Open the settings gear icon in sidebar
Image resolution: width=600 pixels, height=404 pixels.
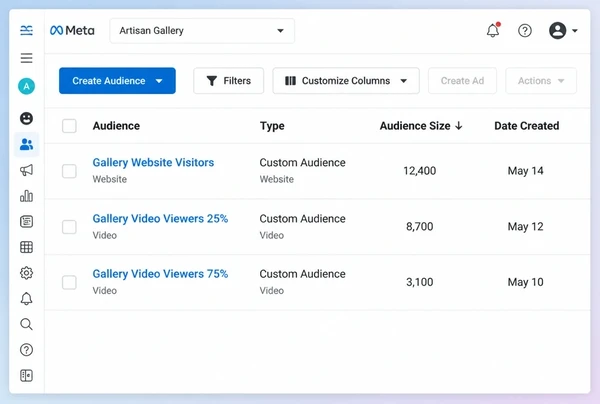pos(26,273)
